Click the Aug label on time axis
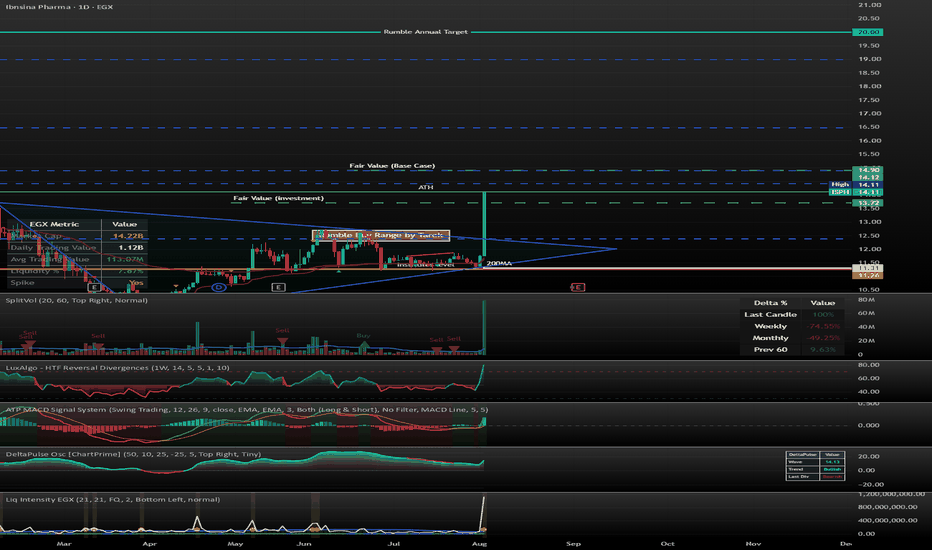The width and height of the screenshot is (932, 550). coord(479,543)
